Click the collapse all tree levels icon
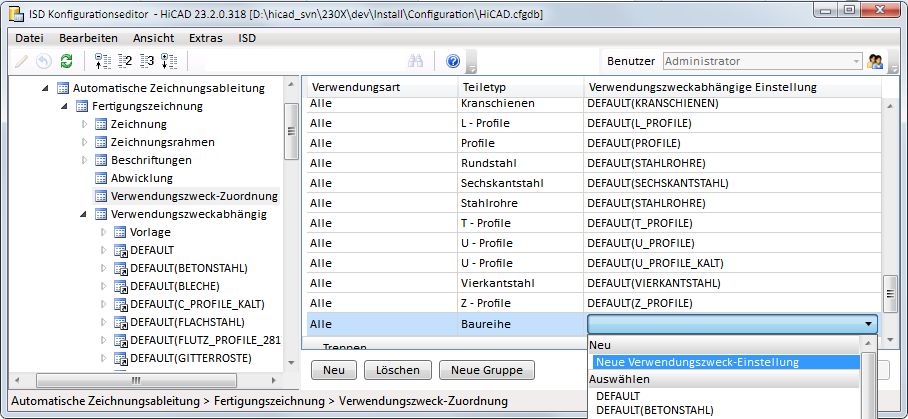Screen dimensions: 908x419 (102, 61)
